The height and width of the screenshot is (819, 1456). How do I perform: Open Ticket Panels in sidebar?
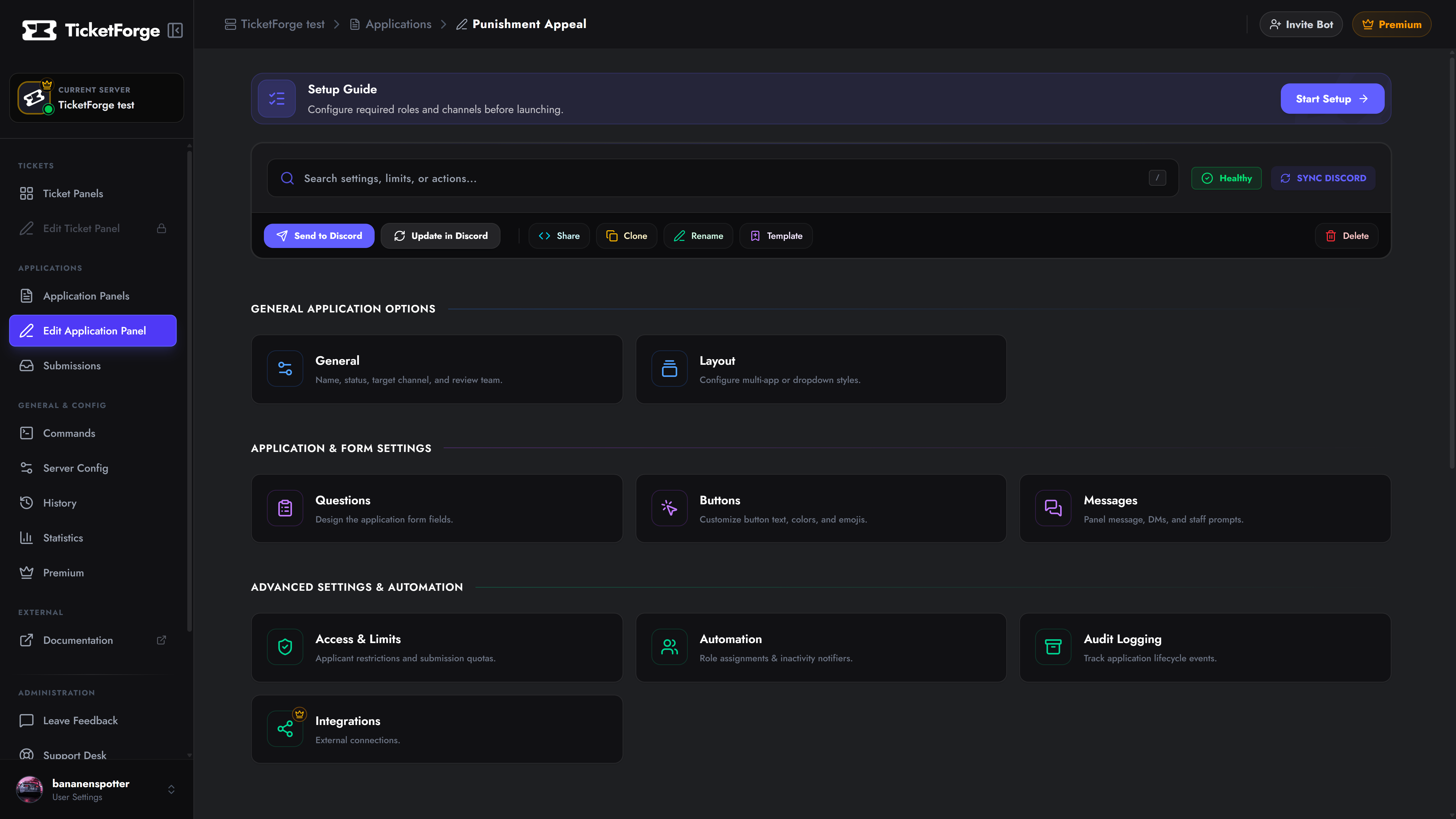click(x=93, y=193)
